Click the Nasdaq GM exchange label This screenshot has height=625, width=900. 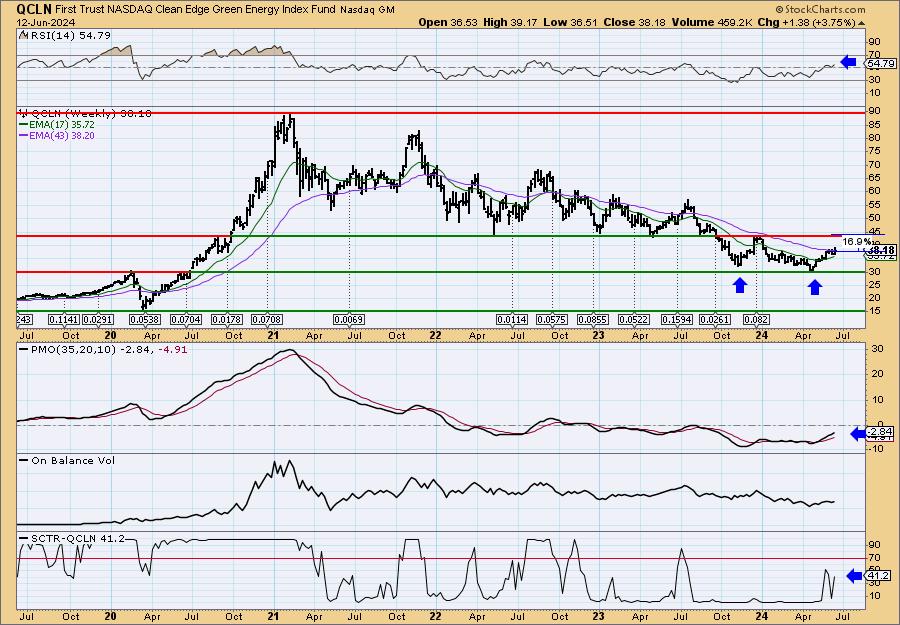coord(367,10)
